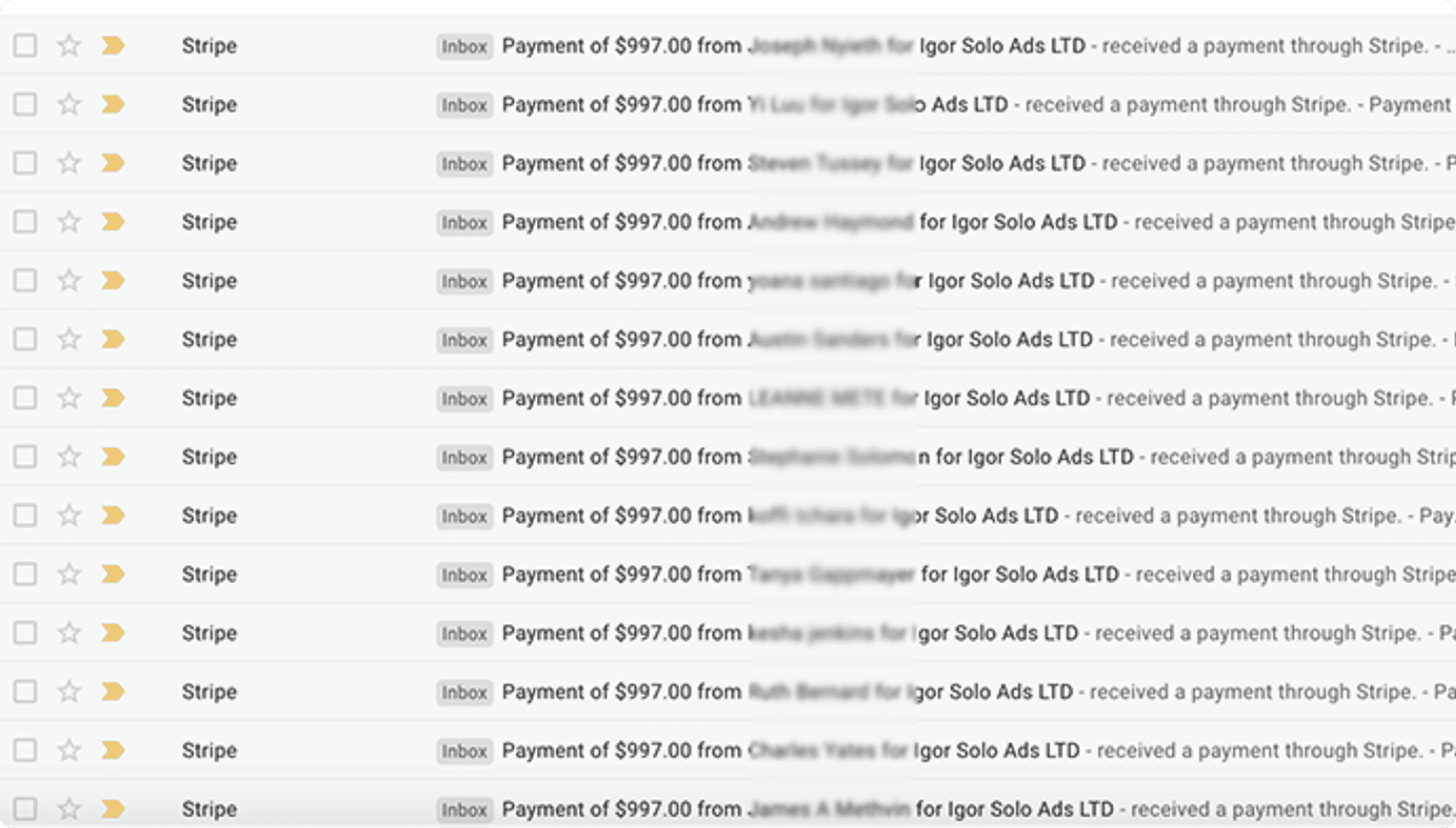Click the Stripe sender name in the third row
The width and height of the screenshot is (1456, 828).
click(210, 163)
